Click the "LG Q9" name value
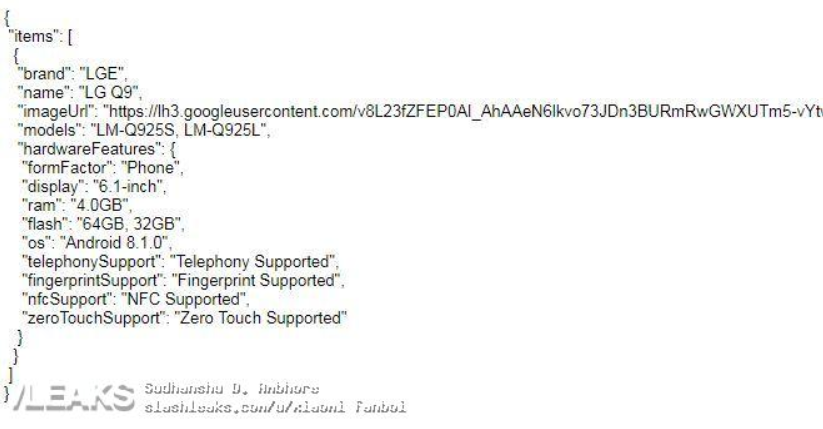This screenshot has height=429, width=823. click(x=109, y=92)
